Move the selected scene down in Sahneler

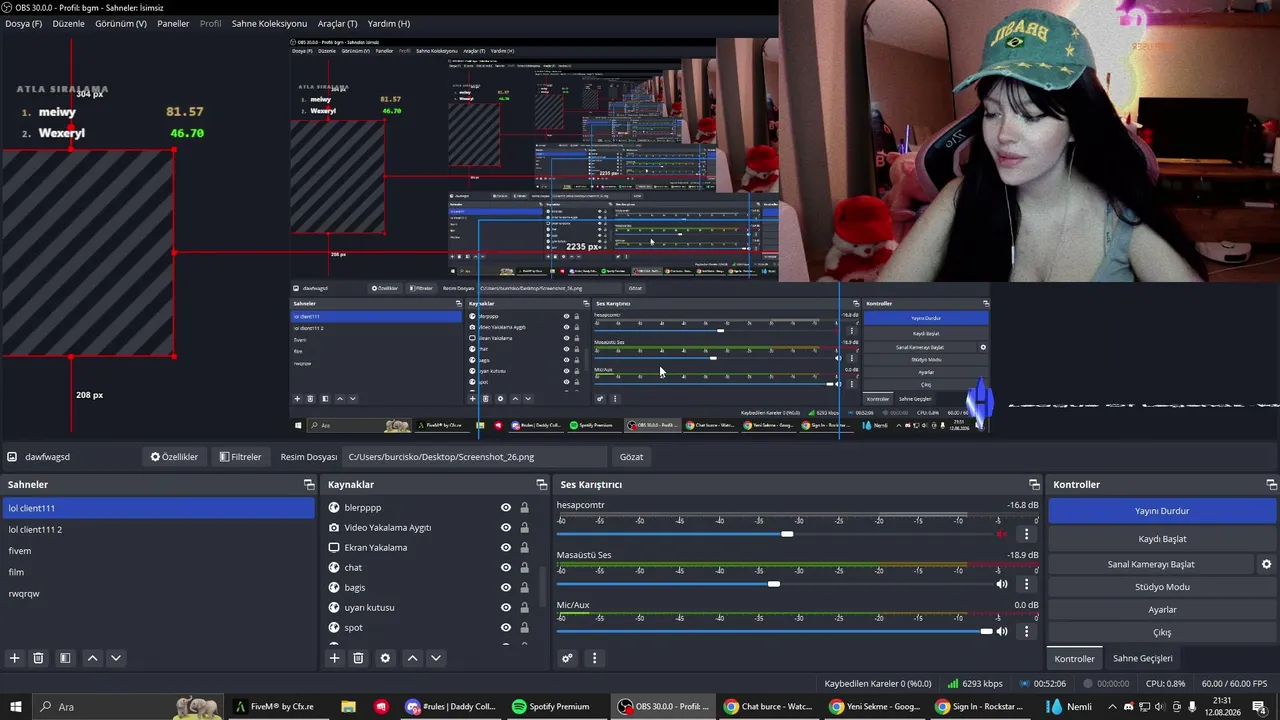coord(116,658)
